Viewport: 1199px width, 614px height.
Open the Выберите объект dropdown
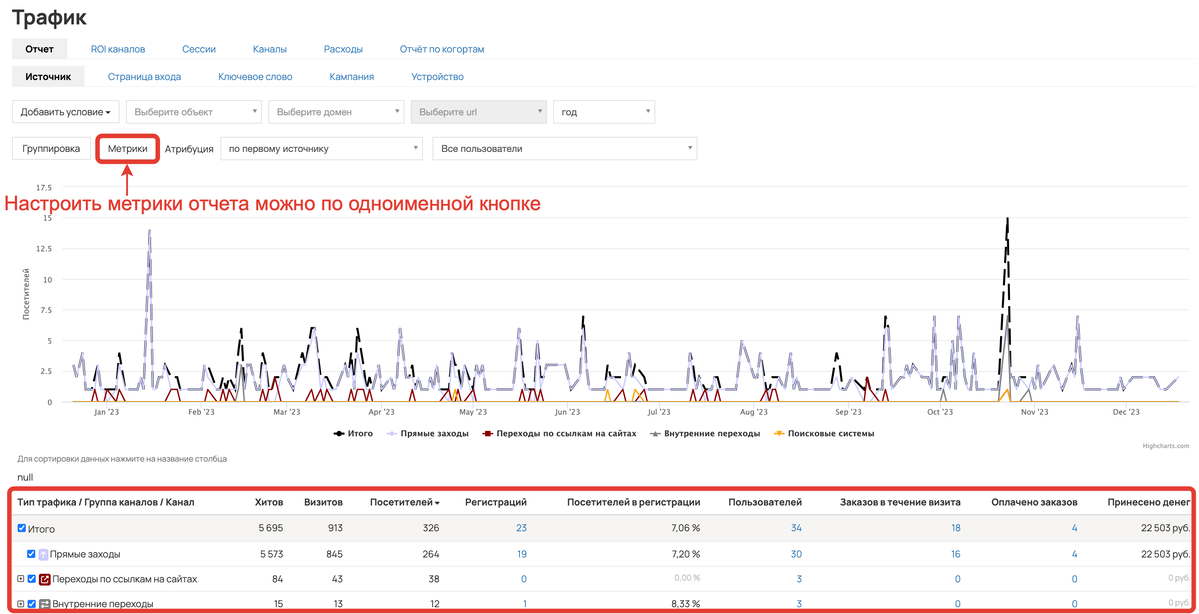[194, 112]
